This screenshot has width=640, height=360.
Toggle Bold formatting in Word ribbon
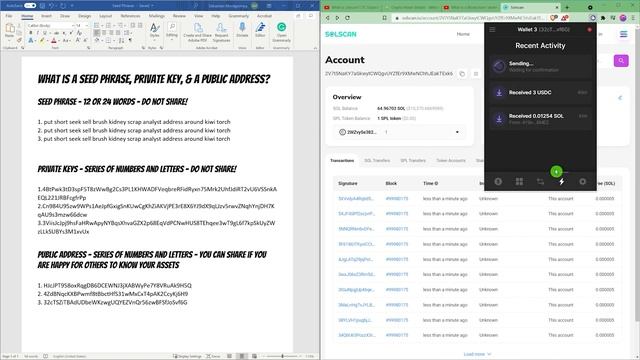[x=30, y=33]
